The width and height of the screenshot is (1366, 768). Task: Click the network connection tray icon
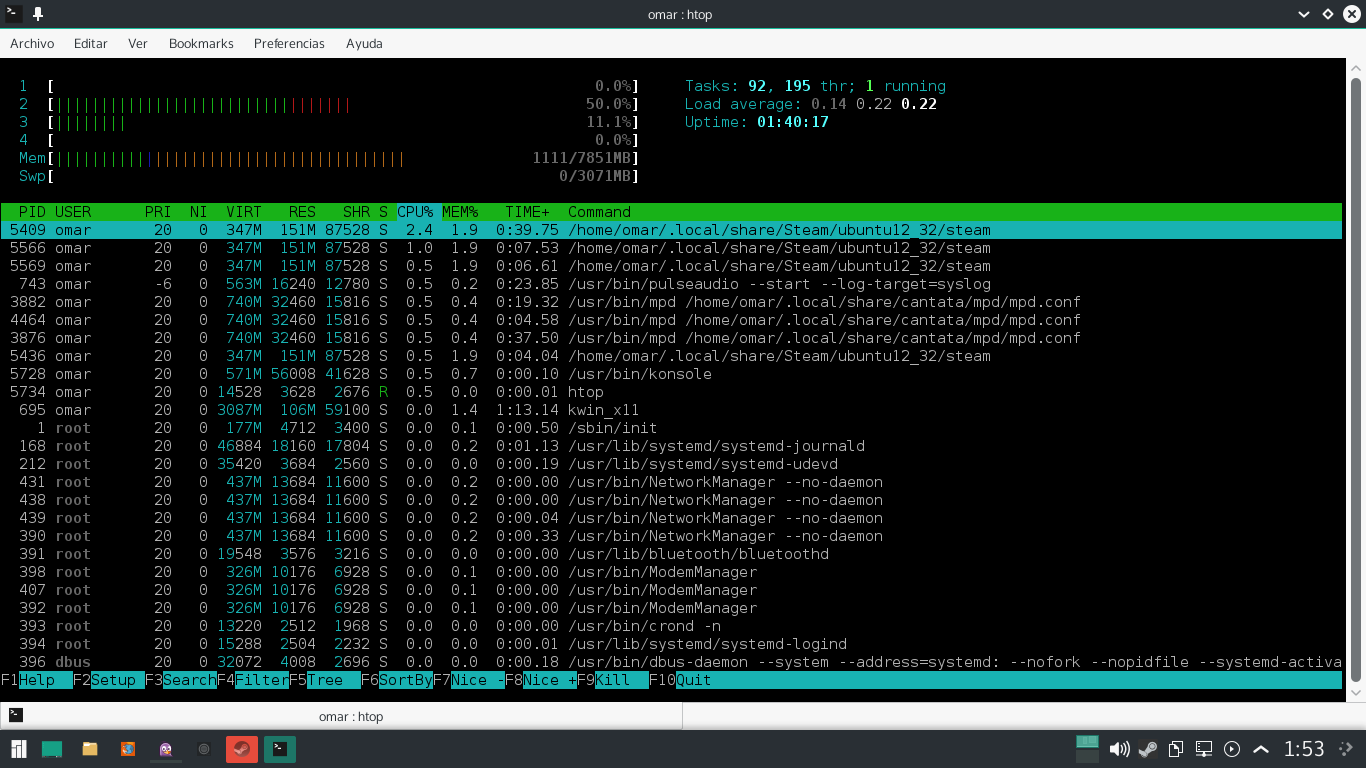click(x=1204, y=749)
